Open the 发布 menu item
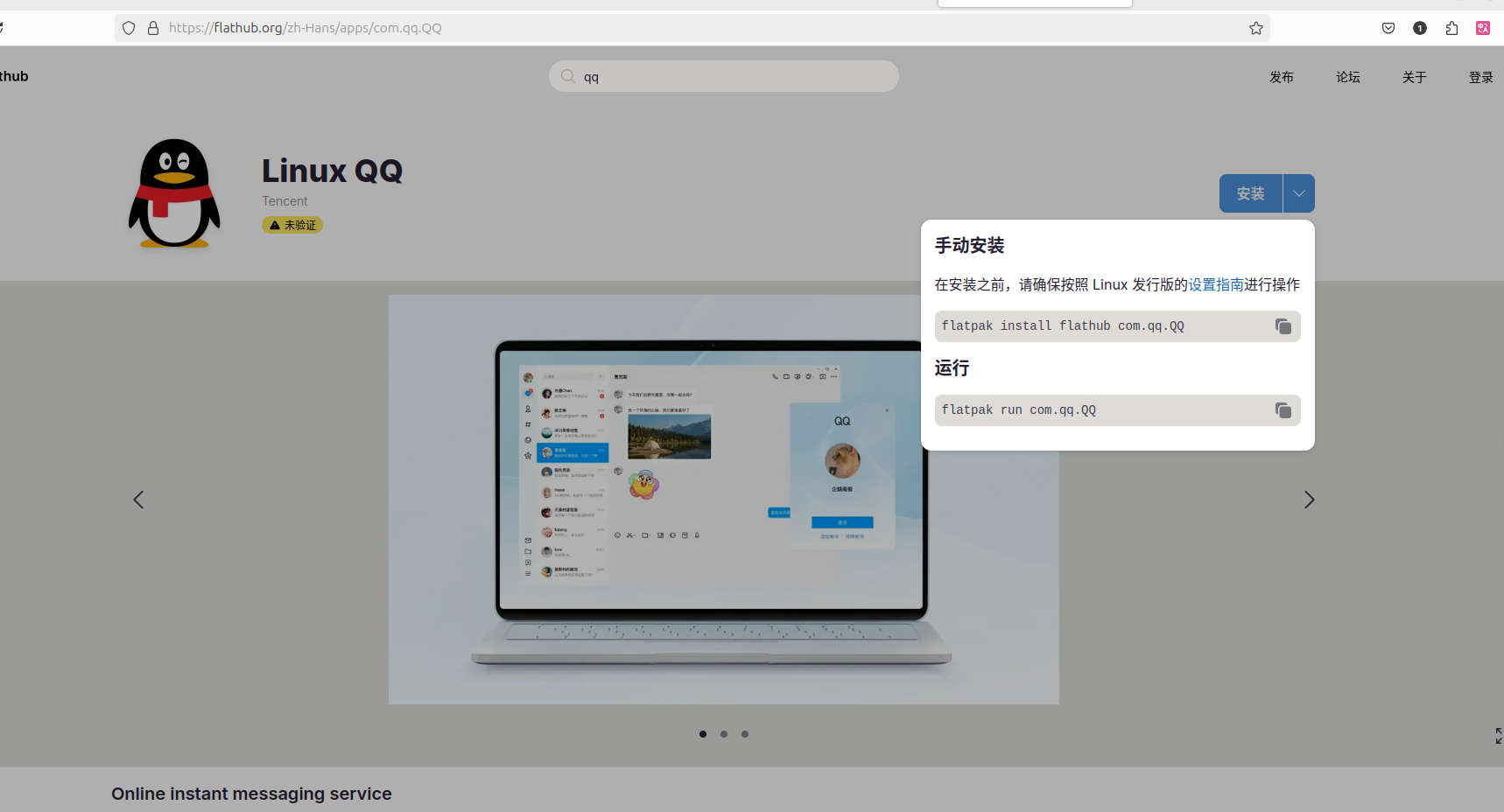 coord(1282,77)
